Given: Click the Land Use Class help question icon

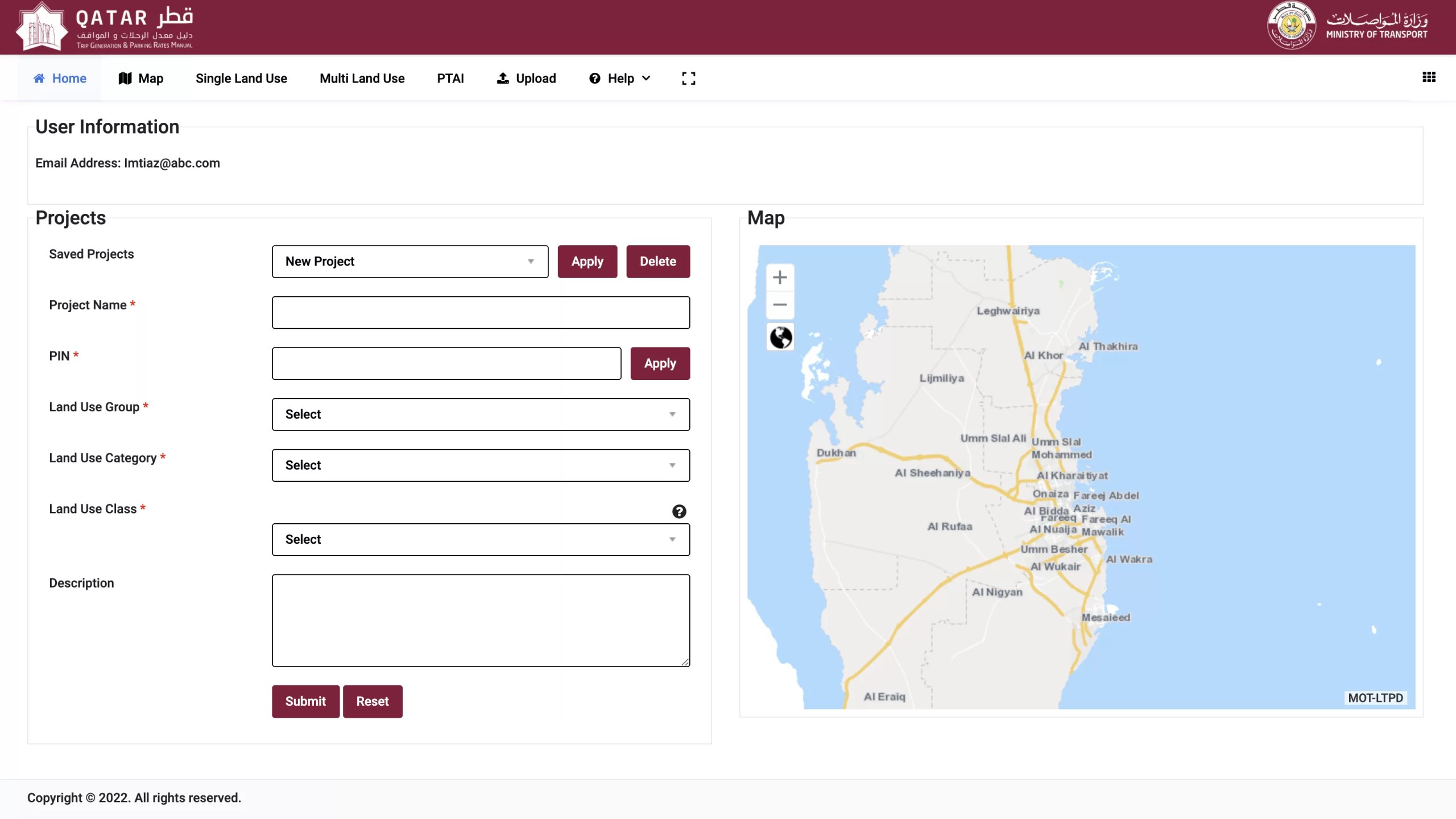Looking at the screenshot, I should tap(679, 511).
